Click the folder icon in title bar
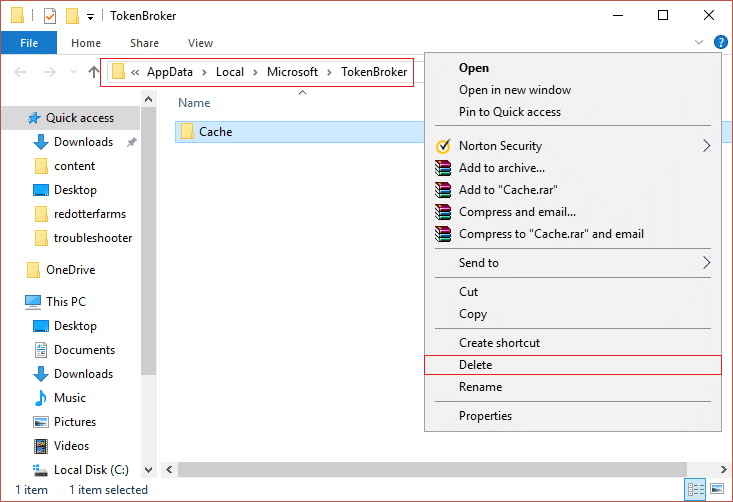 tap(17, 16)
